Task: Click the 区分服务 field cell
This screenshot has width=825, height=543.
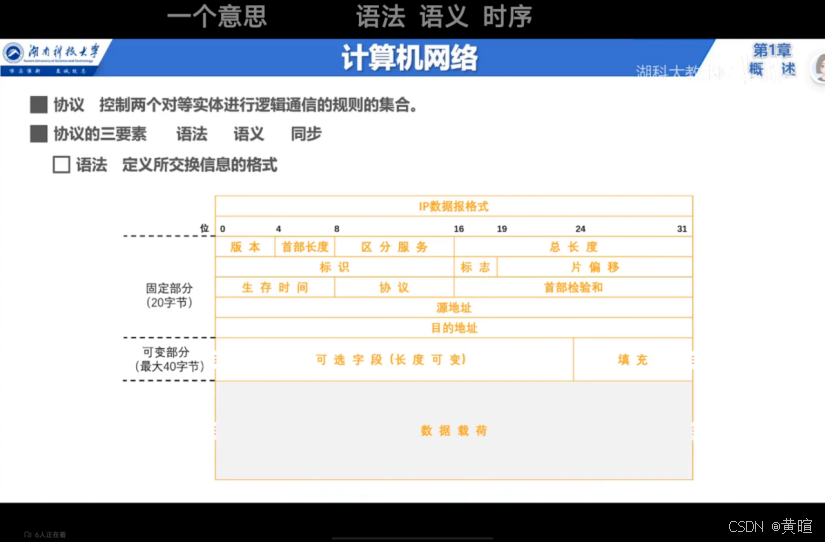Action: tap(394, 247)
